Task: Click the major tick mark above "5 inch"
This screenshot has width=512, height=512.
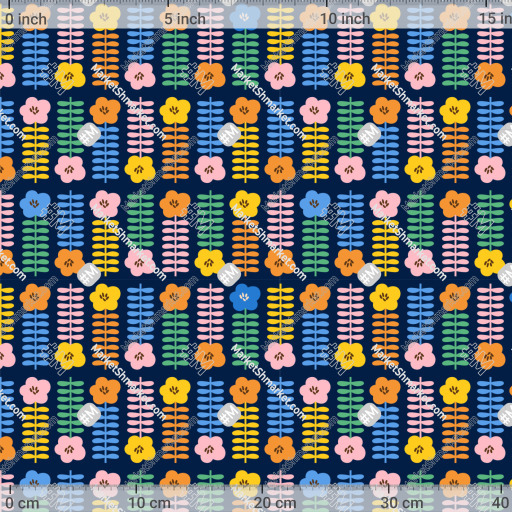Action: tap(168, 3)
